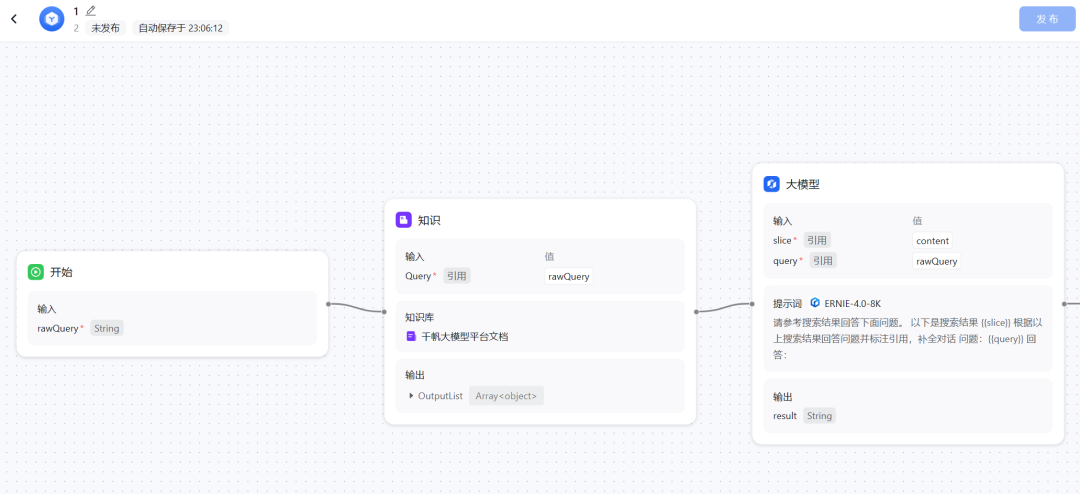Select the 大模型 node title
The image size is (1080, 494).
tap(802, 184)
